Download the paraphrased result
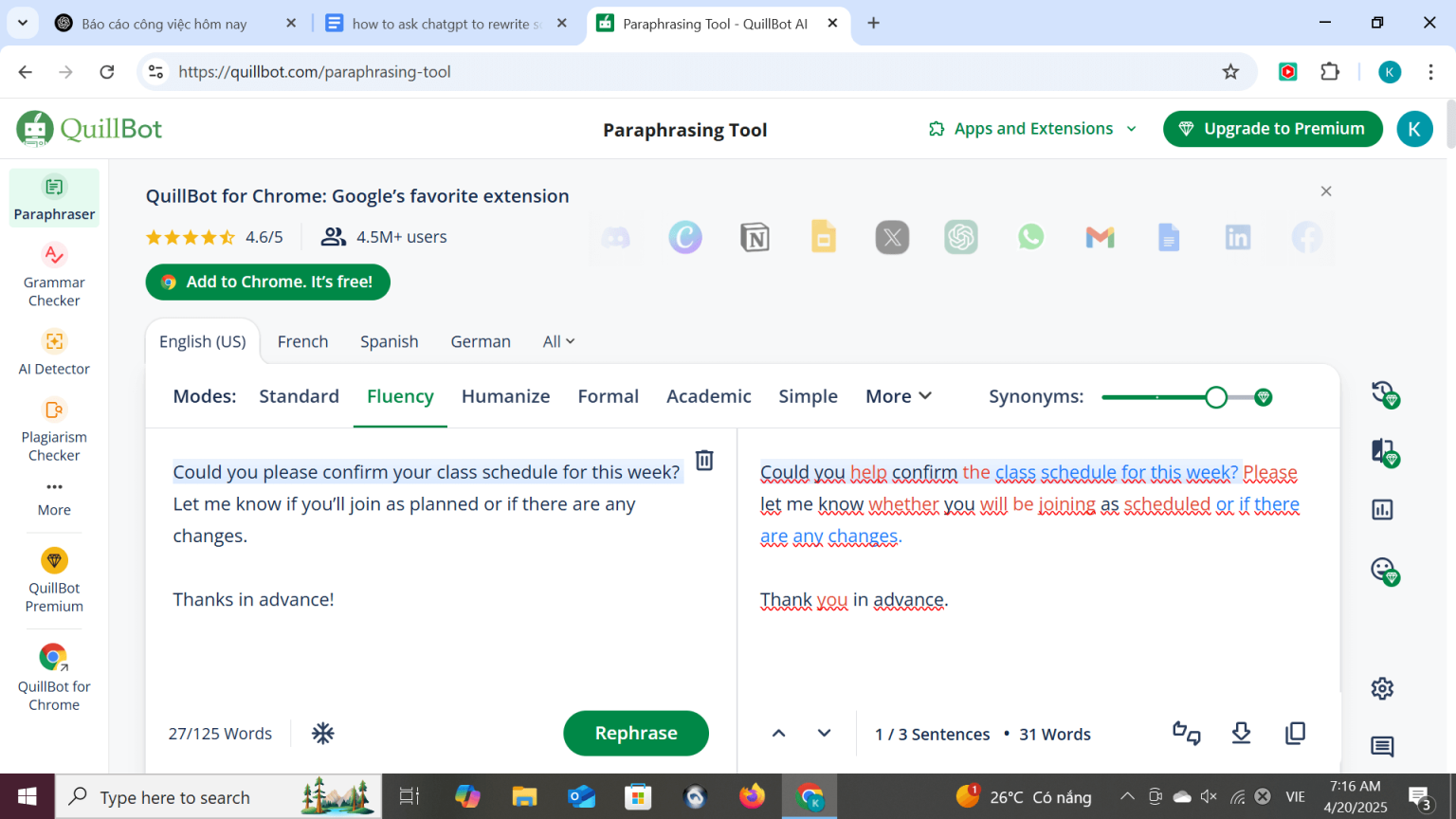This screenshot has height=819, width=1456. (x=1241, y=733)
